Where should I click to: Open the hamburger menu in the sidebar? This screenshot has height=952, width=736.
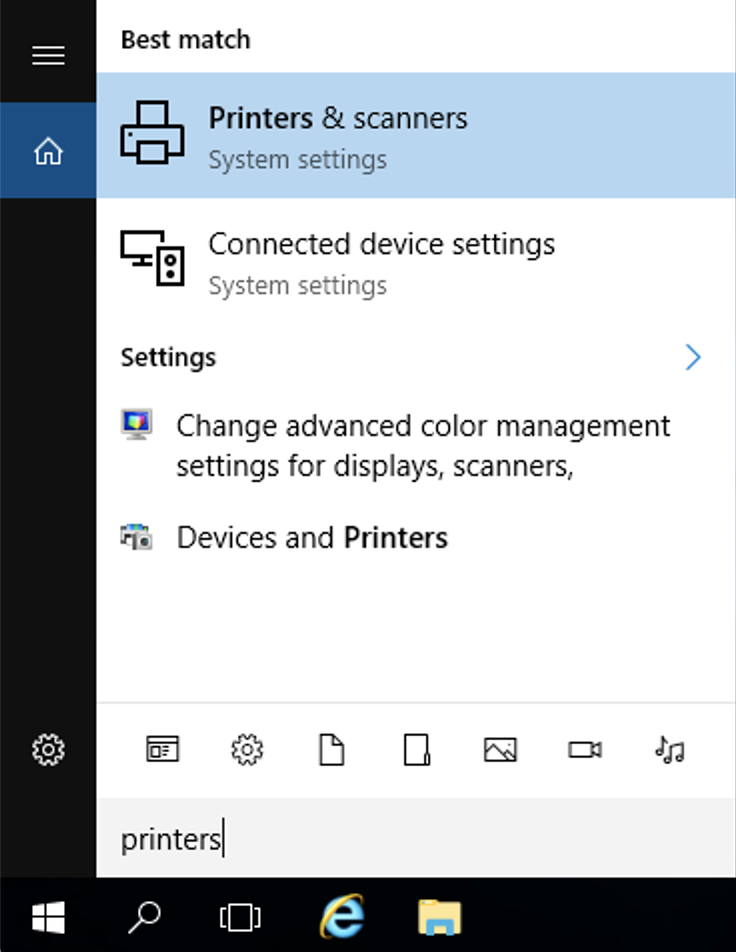pos(48,56)
